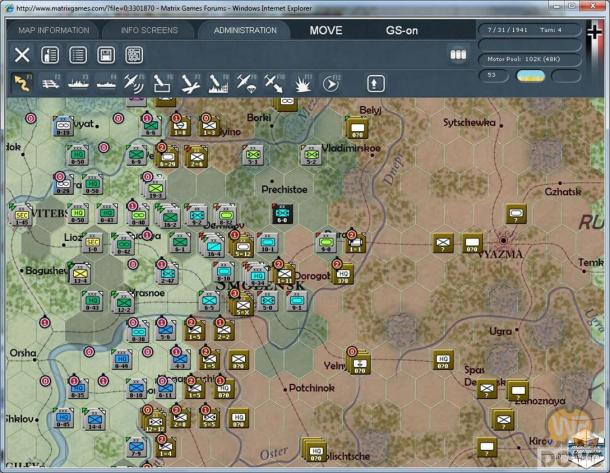Screen dimensions: 610x473
Task: Select the bomb airfield mode icon (F7)
Action: pyautogui.click(x=190, y=83)
